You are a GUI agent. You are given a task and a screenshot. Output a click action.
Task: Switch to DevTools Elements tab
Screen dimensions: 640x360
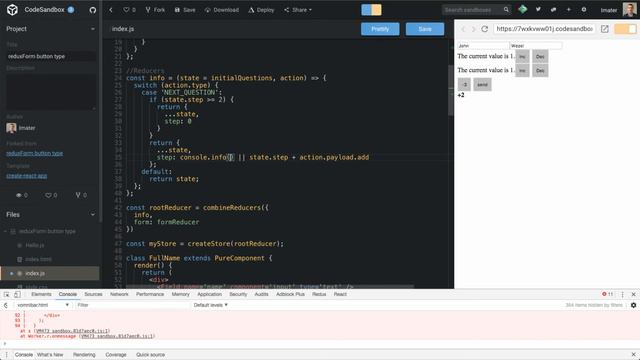click(41, 294)
